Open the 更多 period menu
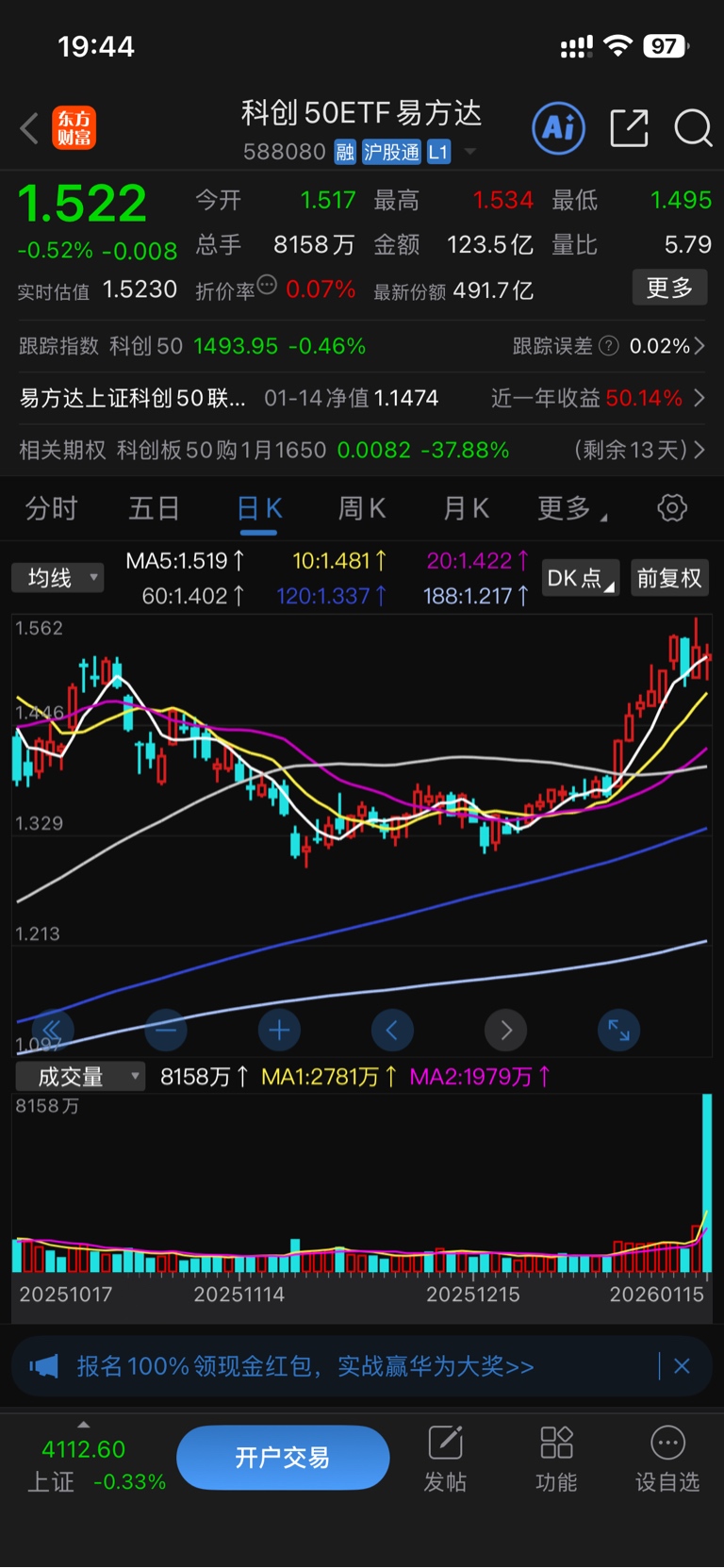This screenshot has height=1568, width=724. point(572,509)
